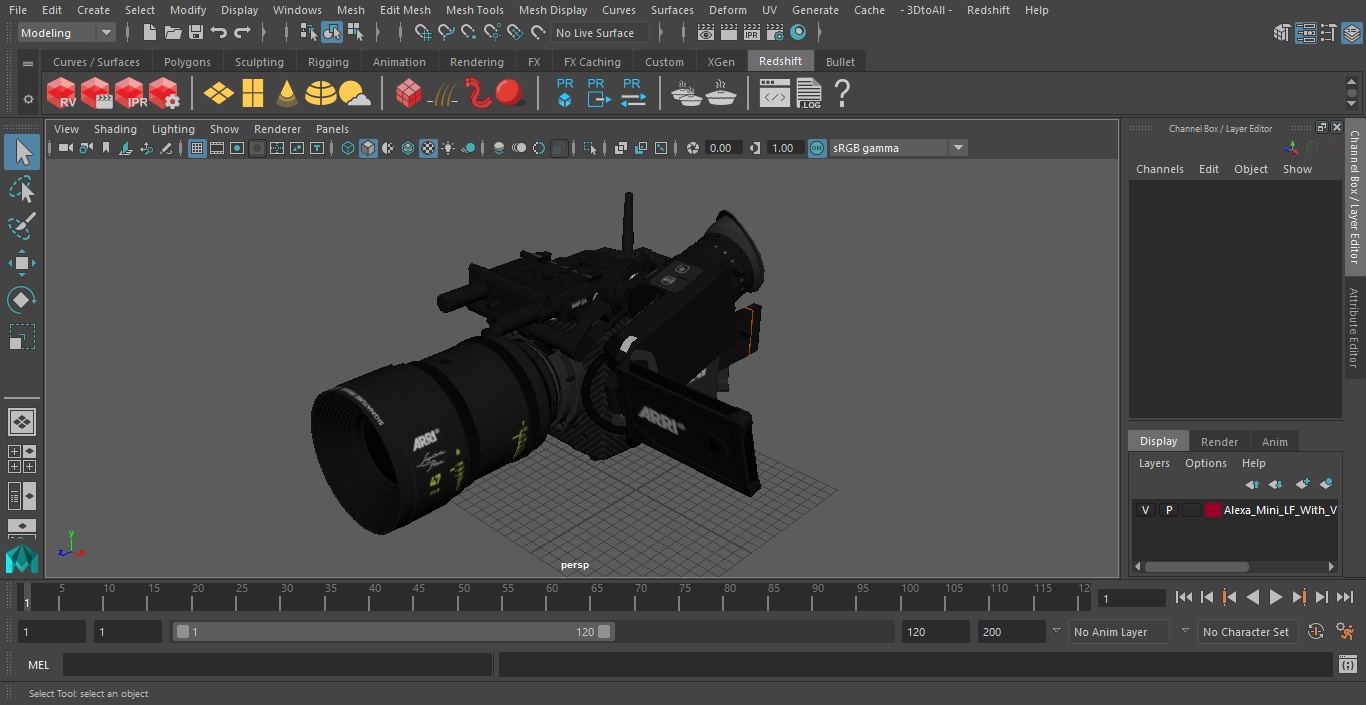The width and height of the screenshot is (1366, 705).
Task: Select the Move tool in toolbox
Action: click(x=22, y=263)
